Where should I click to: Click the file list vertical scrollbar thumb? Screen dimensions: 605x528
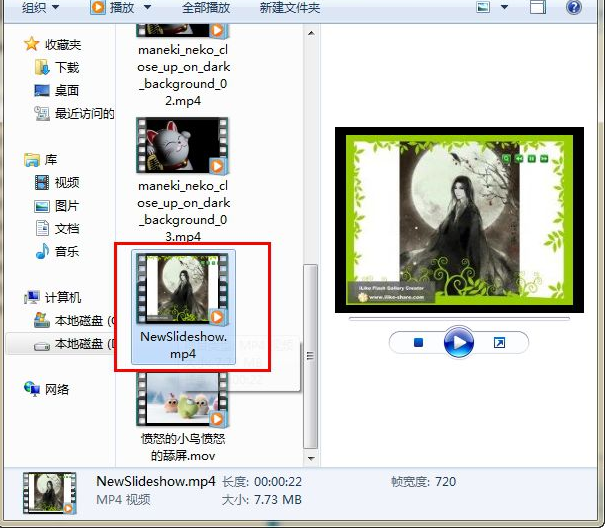click(311, 356)
